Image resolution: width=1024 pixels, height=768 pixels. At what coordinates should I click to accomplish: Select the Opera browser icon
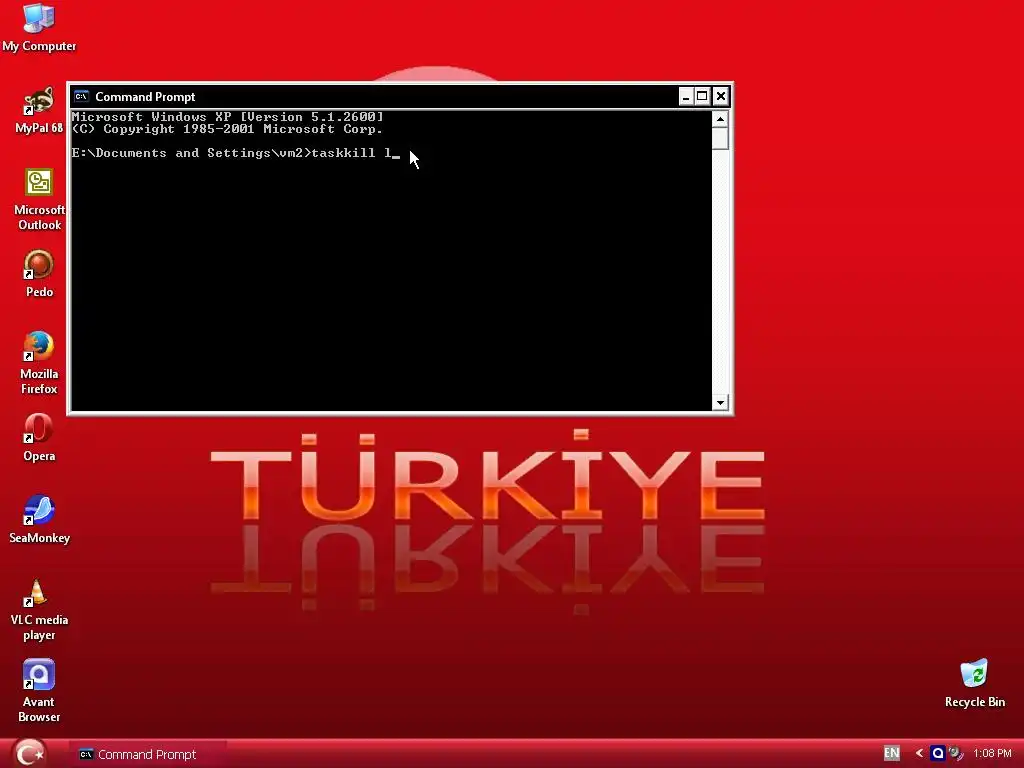coord(39,438)
